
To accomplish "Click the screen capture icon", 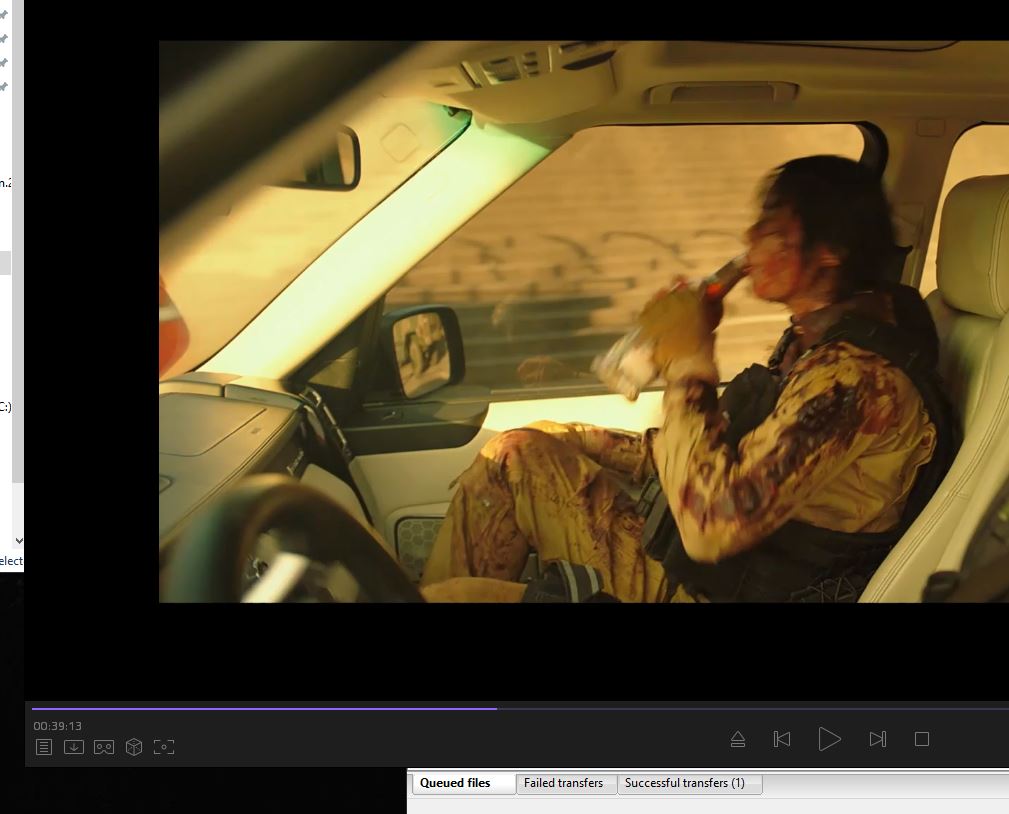I will pos(164,747).
